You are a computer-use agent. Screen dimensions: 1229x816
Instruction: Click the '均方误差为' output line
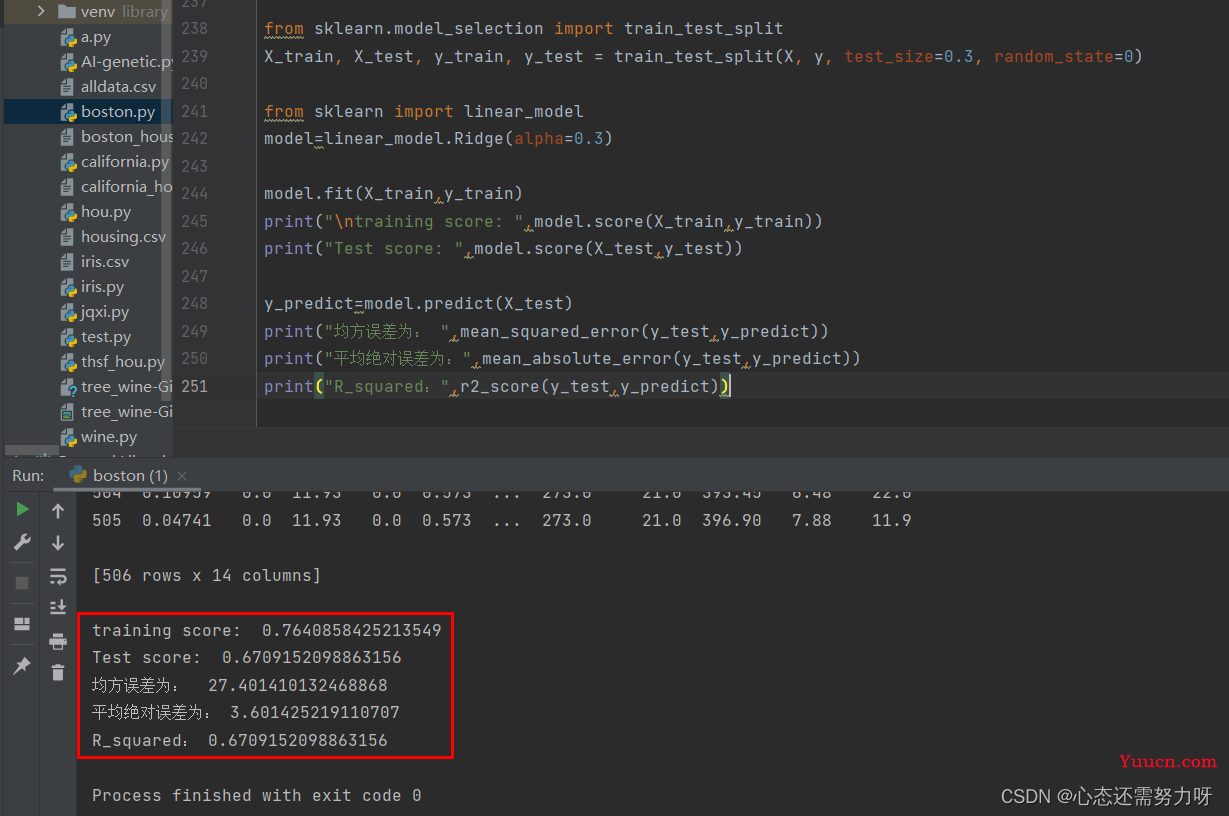240,686
